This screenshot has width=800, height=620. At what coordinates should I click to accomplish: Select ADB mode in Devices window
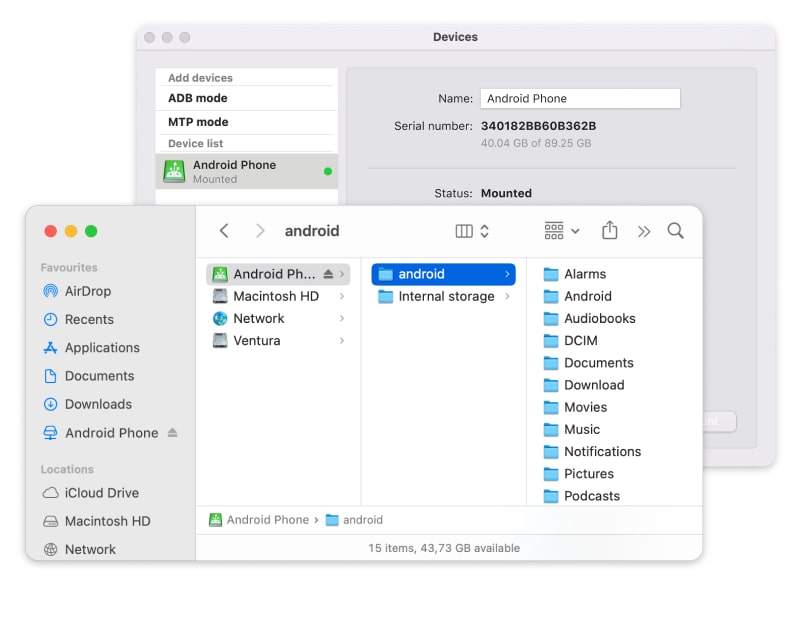tap(247, 98)
